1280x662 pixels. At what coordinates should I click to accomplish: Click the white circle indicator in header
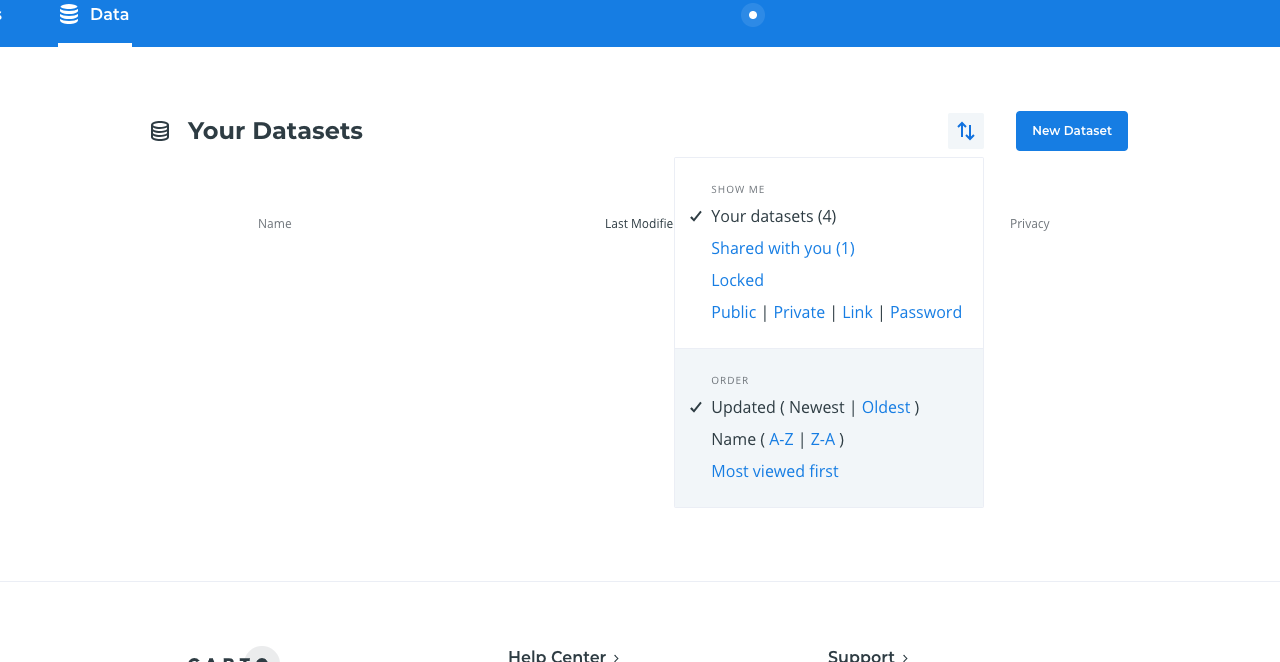point(753,15)
